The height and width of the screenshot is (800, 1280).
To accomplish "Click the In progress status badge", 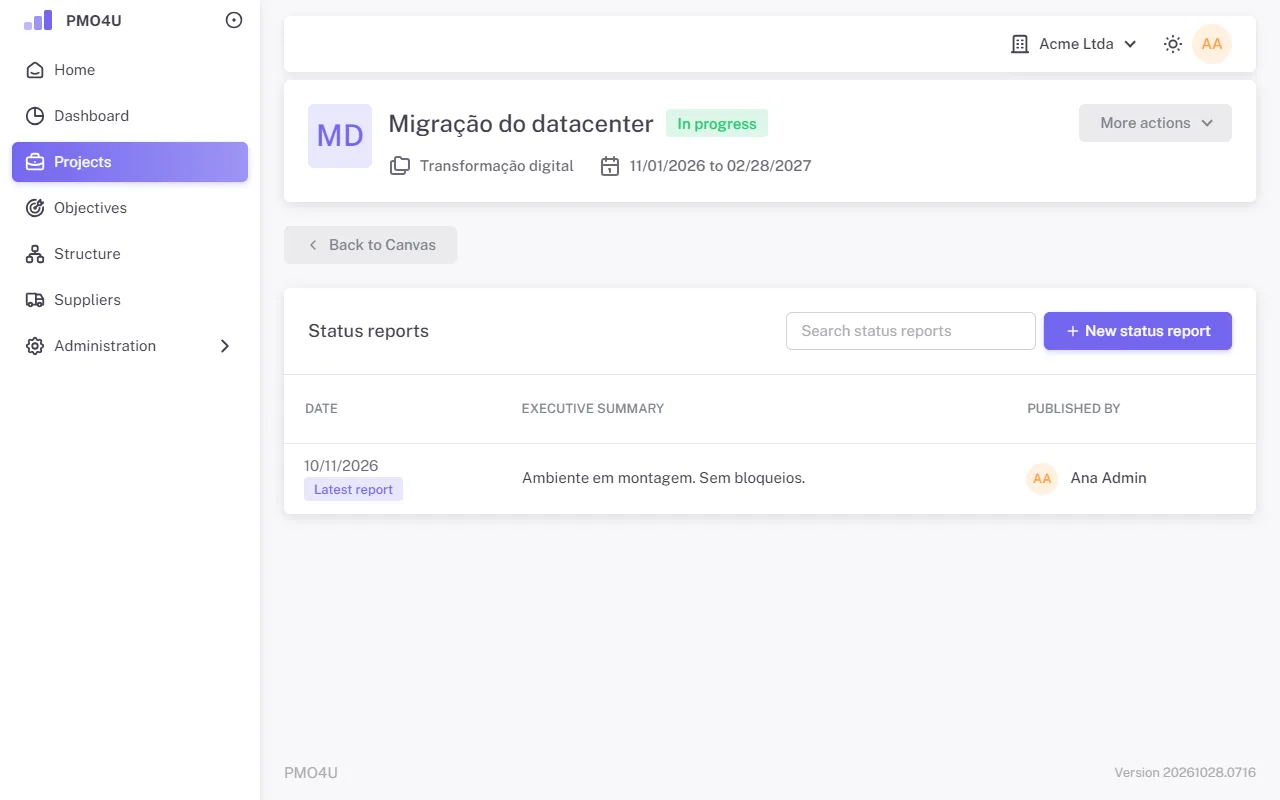I will pyautogui.click(x=717, y=124).
